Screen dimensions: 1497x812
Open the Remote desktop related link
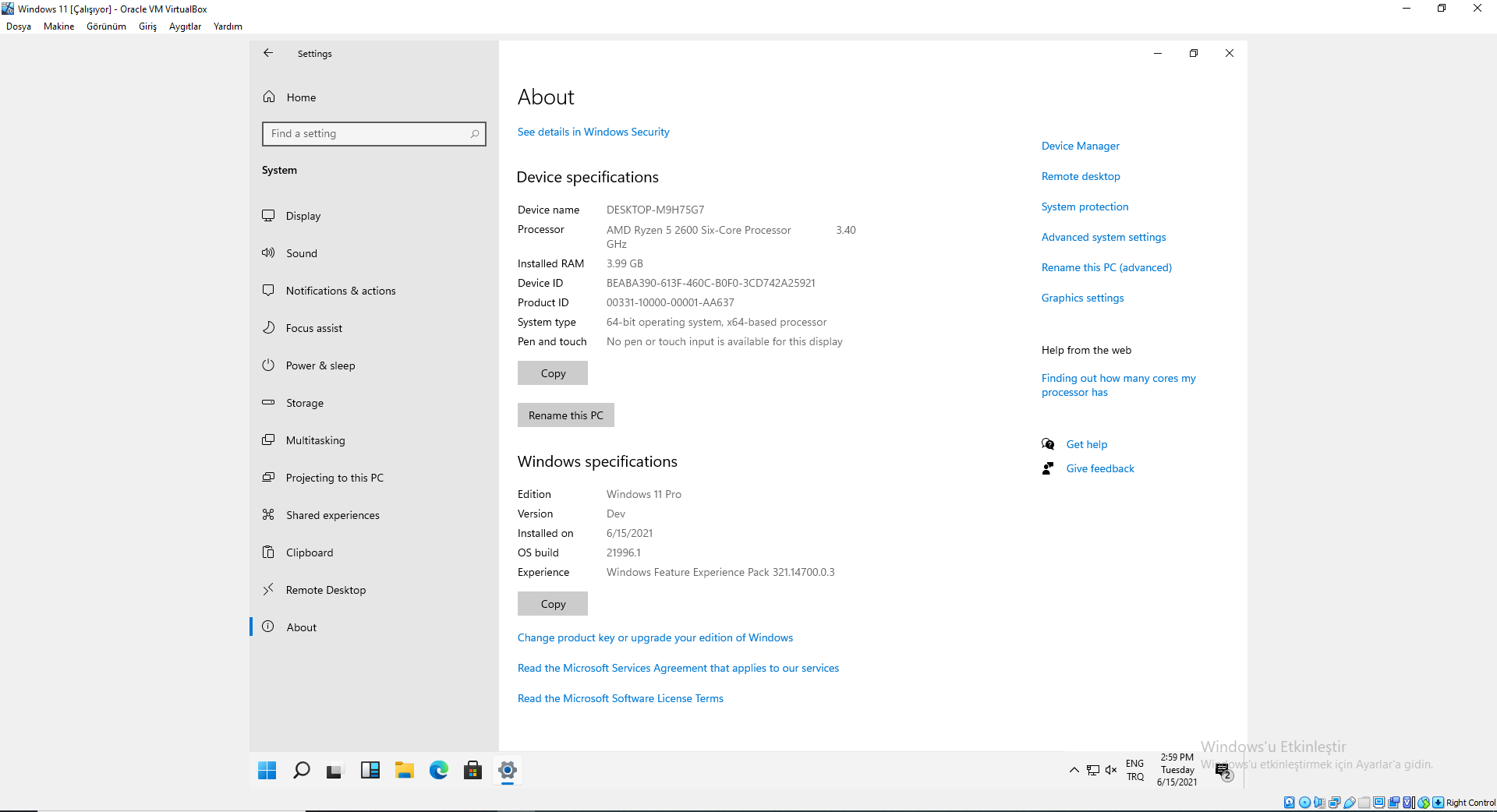point(1081,177)
